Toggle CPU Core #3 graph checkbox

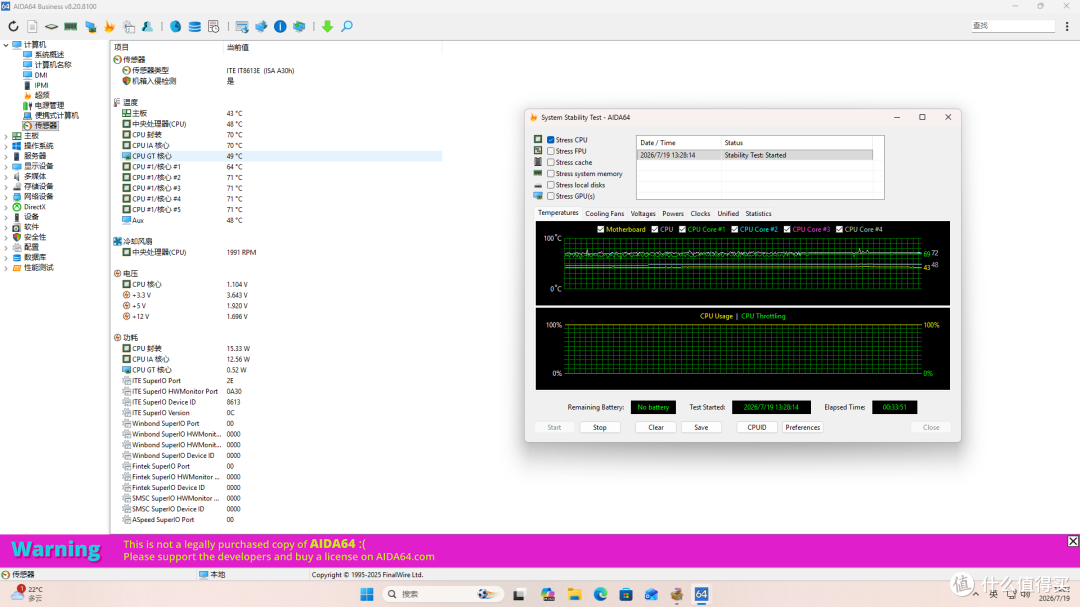point(787,229)
